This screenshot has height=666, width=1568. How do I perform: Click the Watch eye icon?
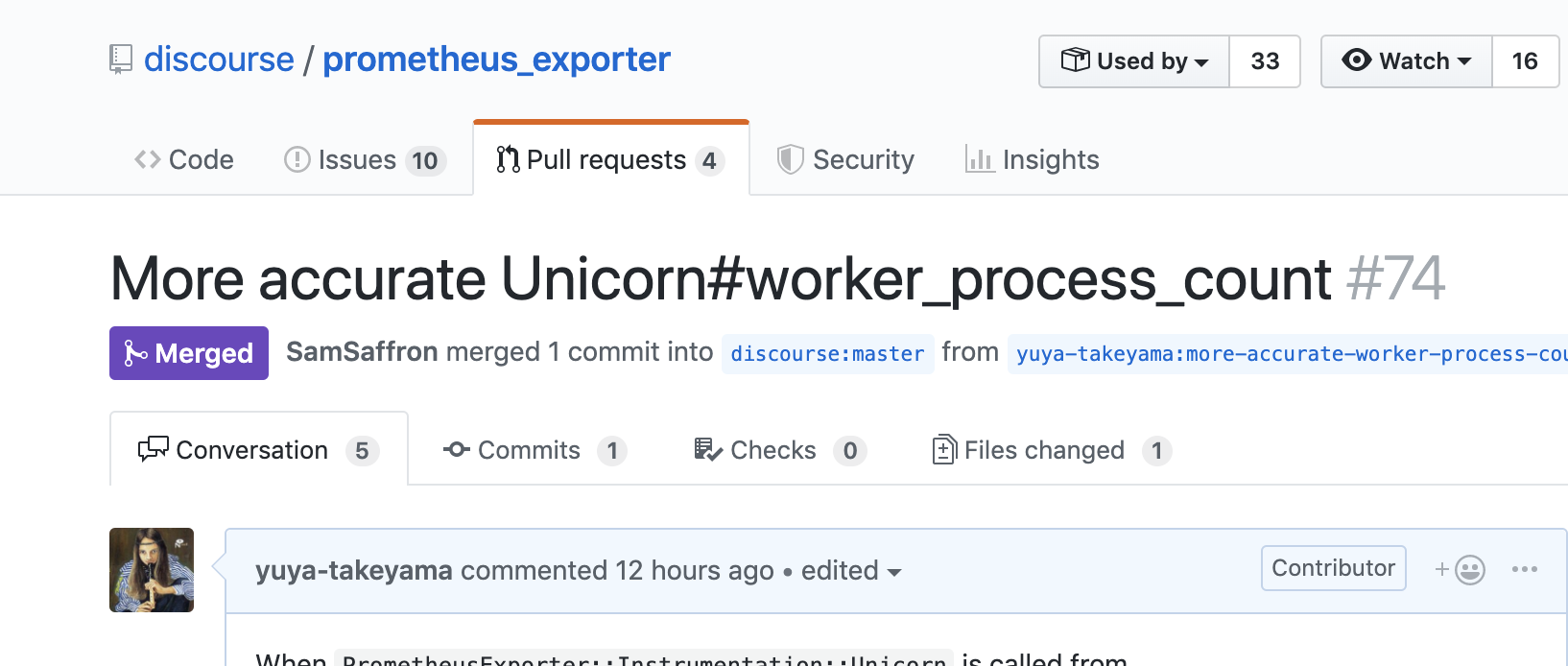pos(1357,59)
